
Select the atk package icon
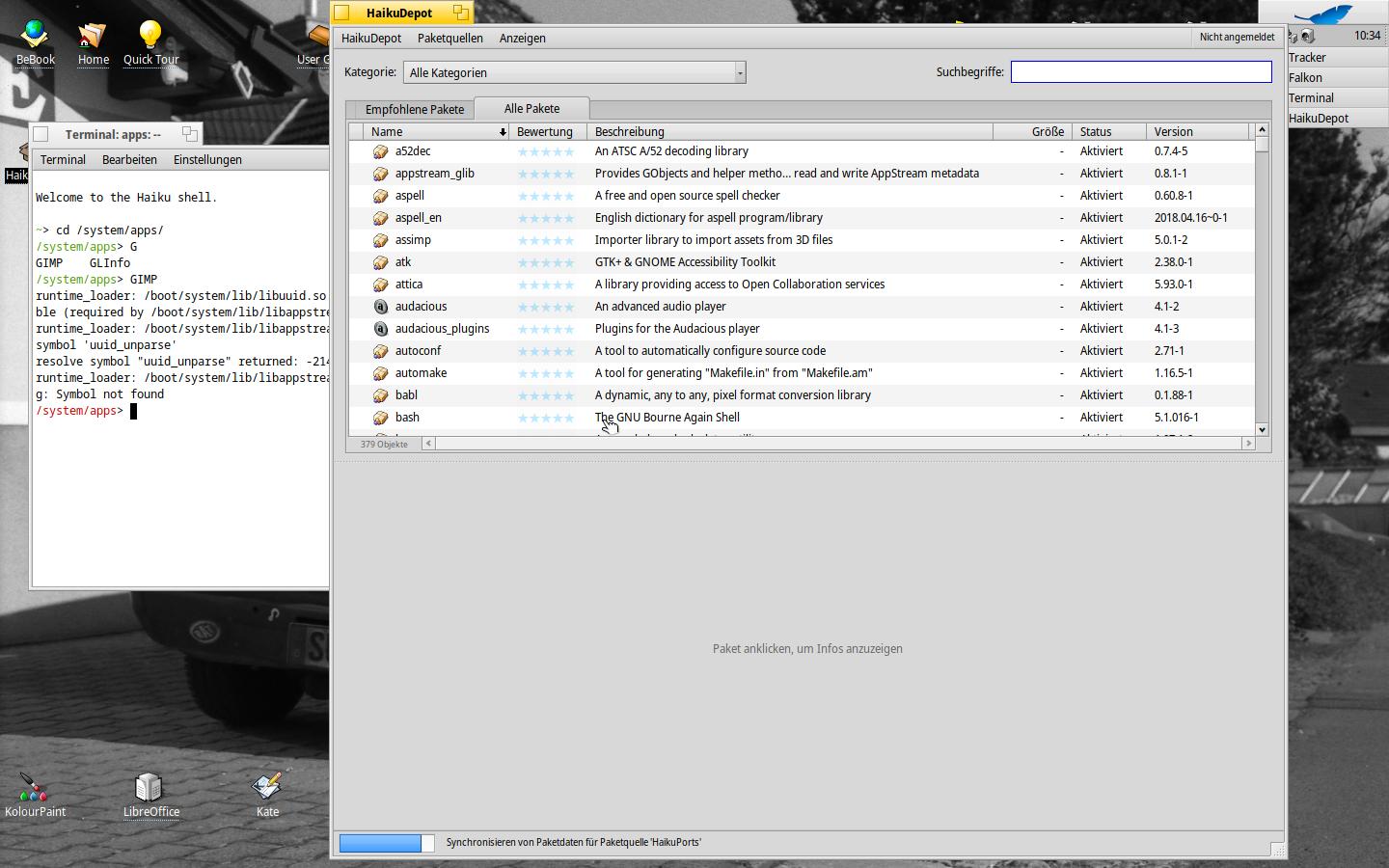(380, 262)
